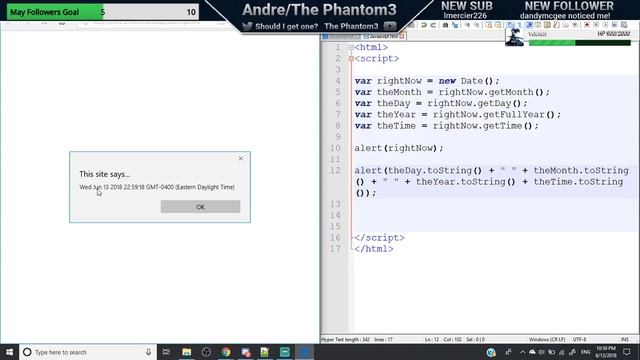
Task: Click the 'UTF-8' encoding status entry
Action: coord(580,339)
